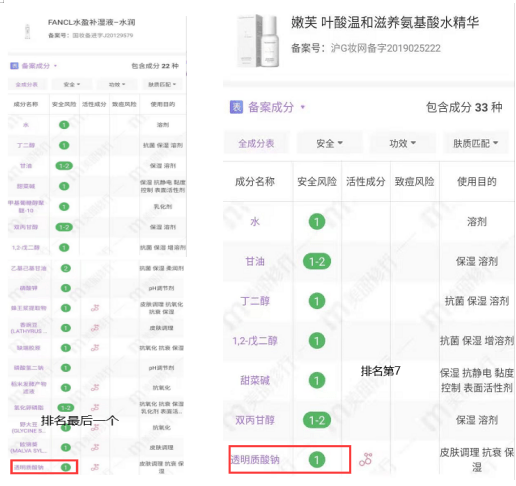Viewport: 516px width, 486px height.
Task: Open 双丙甘醇 ingredient link in 嫩芙 panel
Action: coord(255,420)
